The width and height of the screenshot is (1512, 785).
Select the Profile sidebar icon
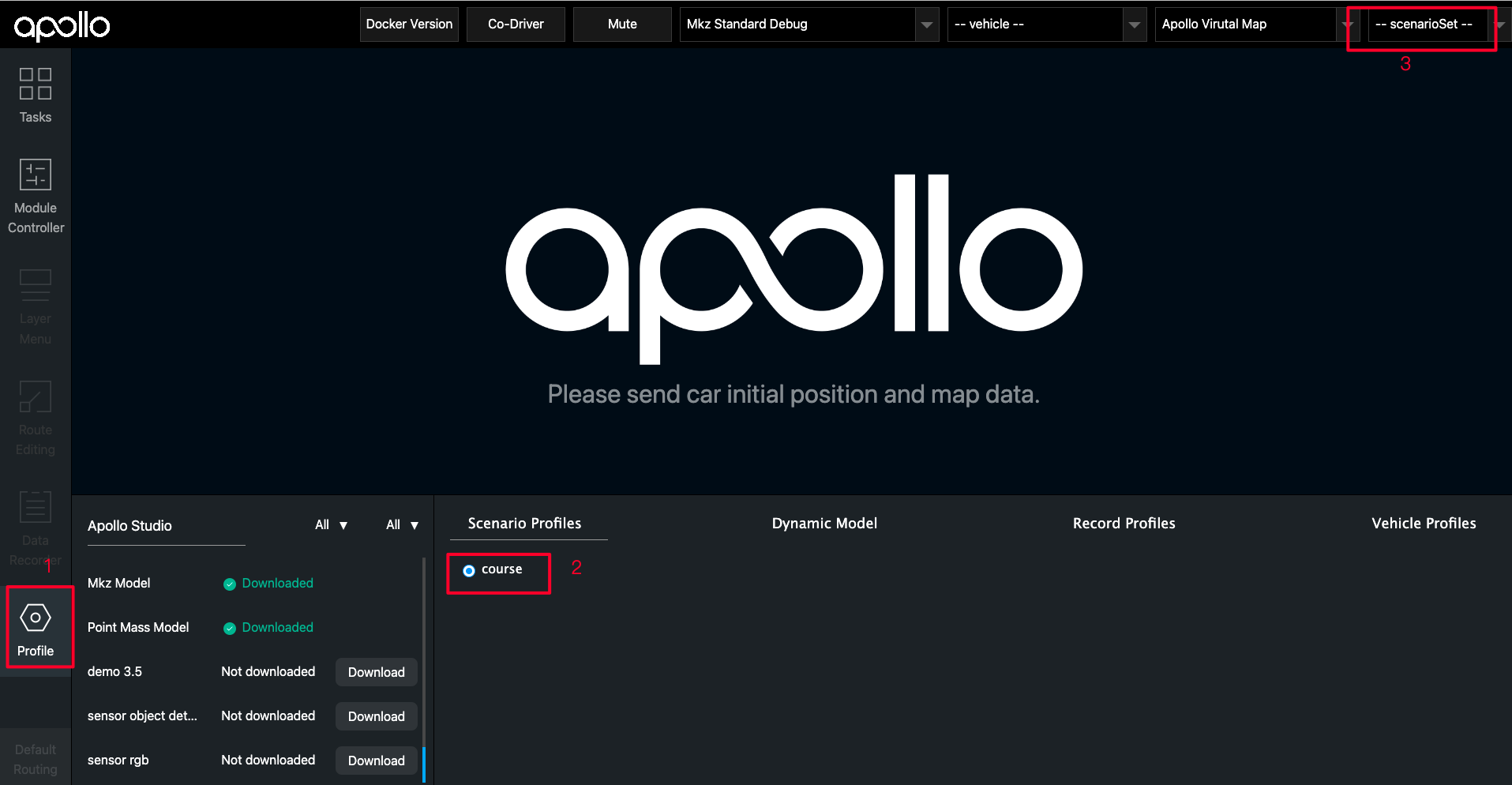[35, 626]
